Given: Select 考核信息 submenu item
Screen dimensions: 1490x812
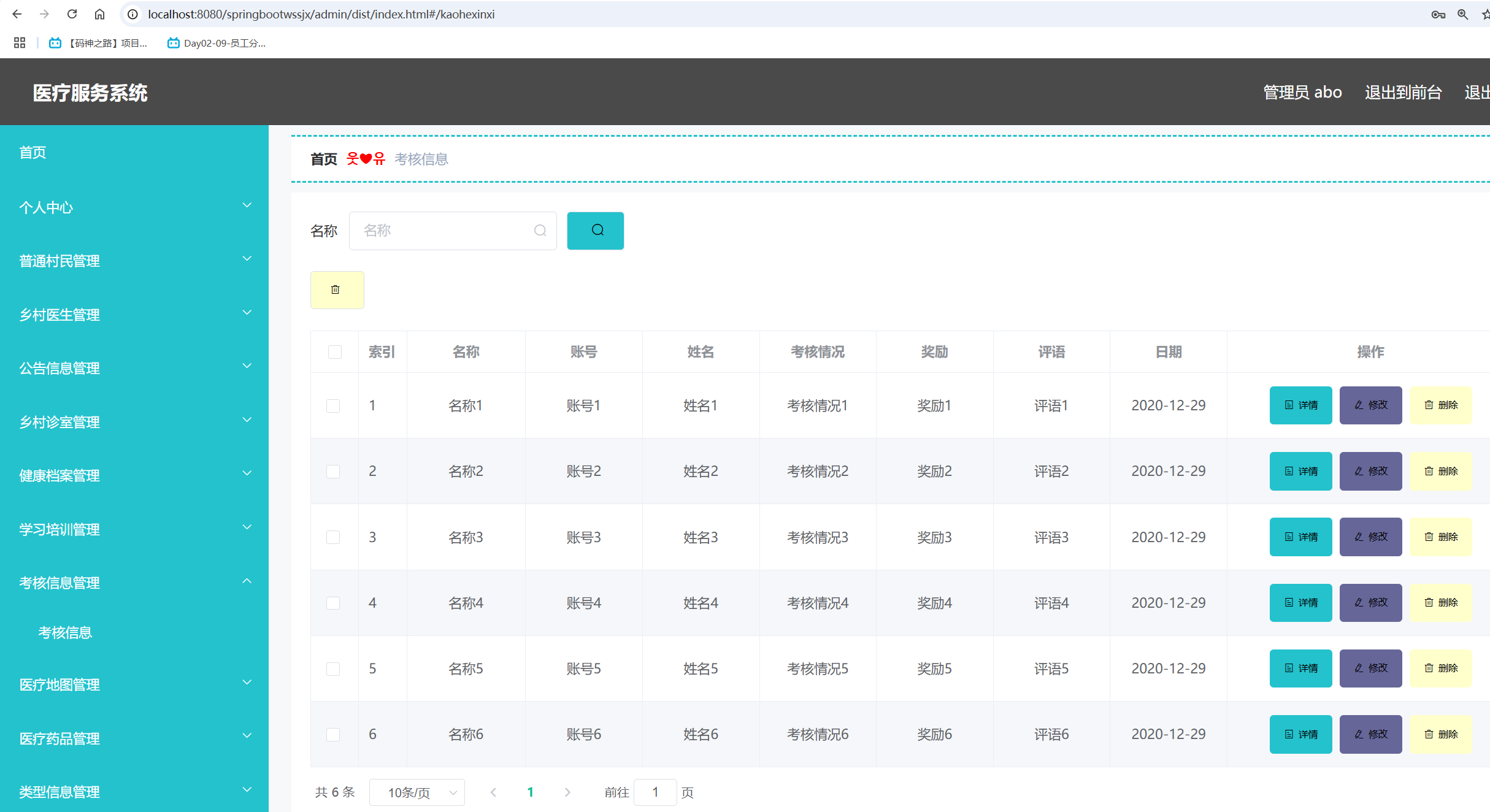Looking at the screenshot, I should (134, 632).
